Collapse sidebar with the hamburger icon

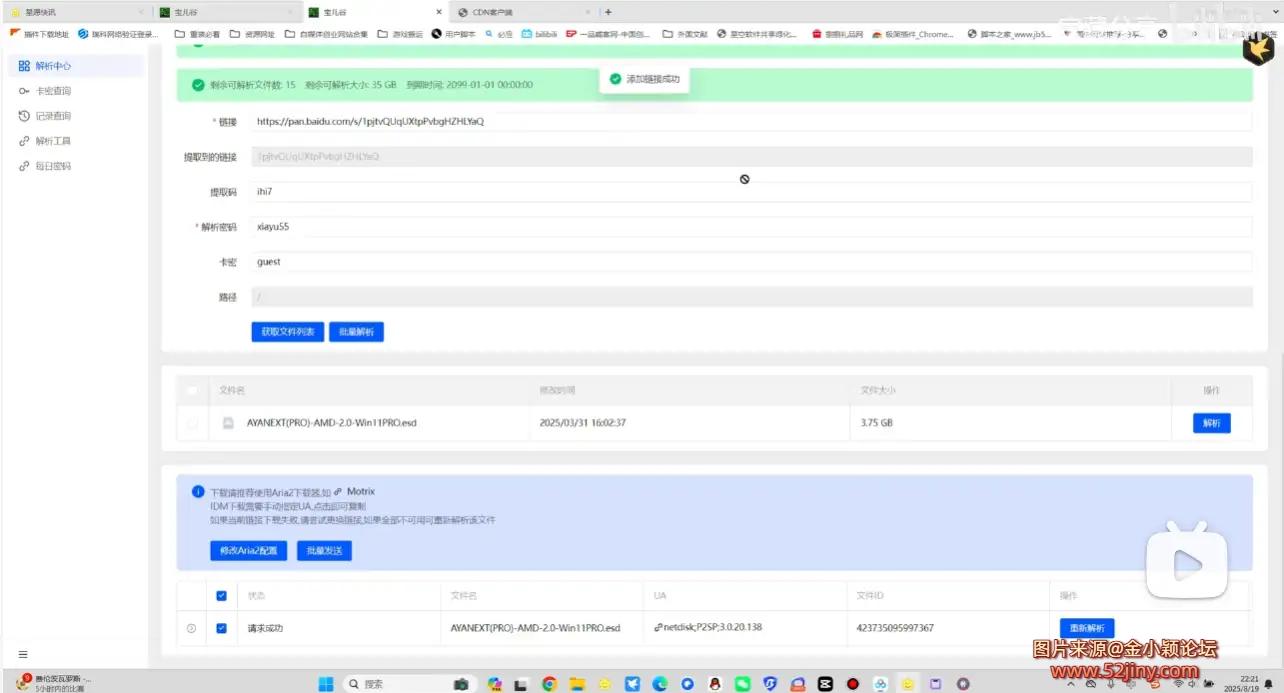click(23, 654)
